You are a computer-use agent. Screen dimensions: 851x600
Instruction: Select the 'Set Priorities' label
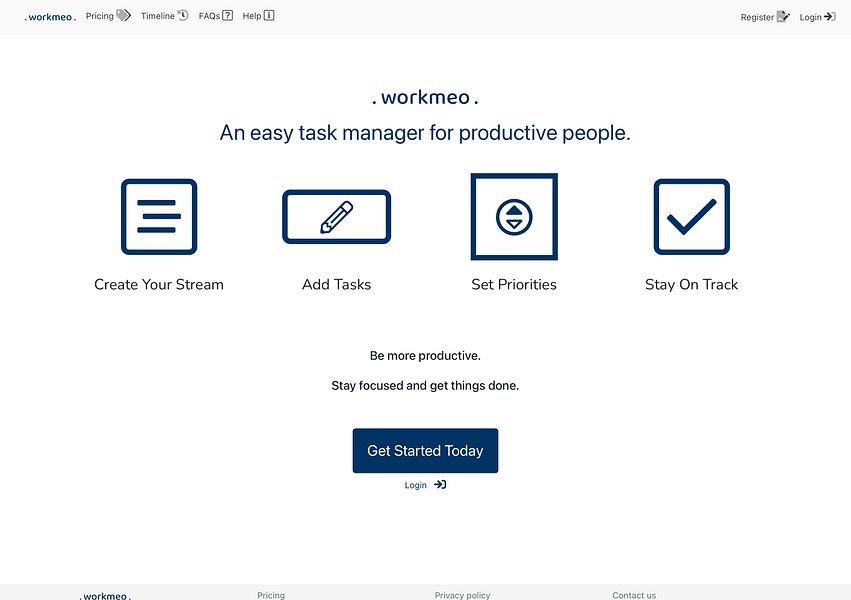(514, 284)
